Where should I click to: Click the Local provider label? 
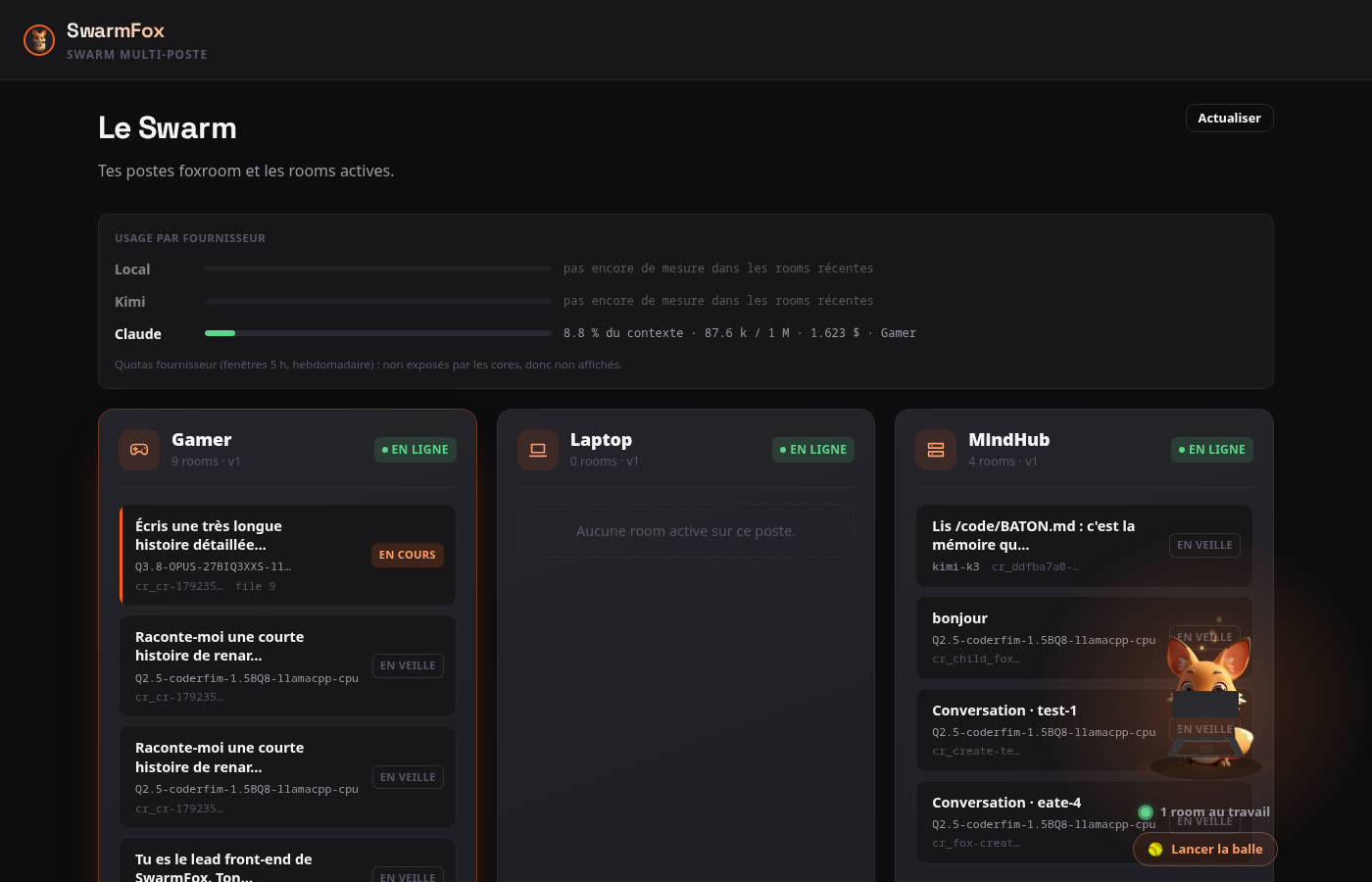coord(132,269)
